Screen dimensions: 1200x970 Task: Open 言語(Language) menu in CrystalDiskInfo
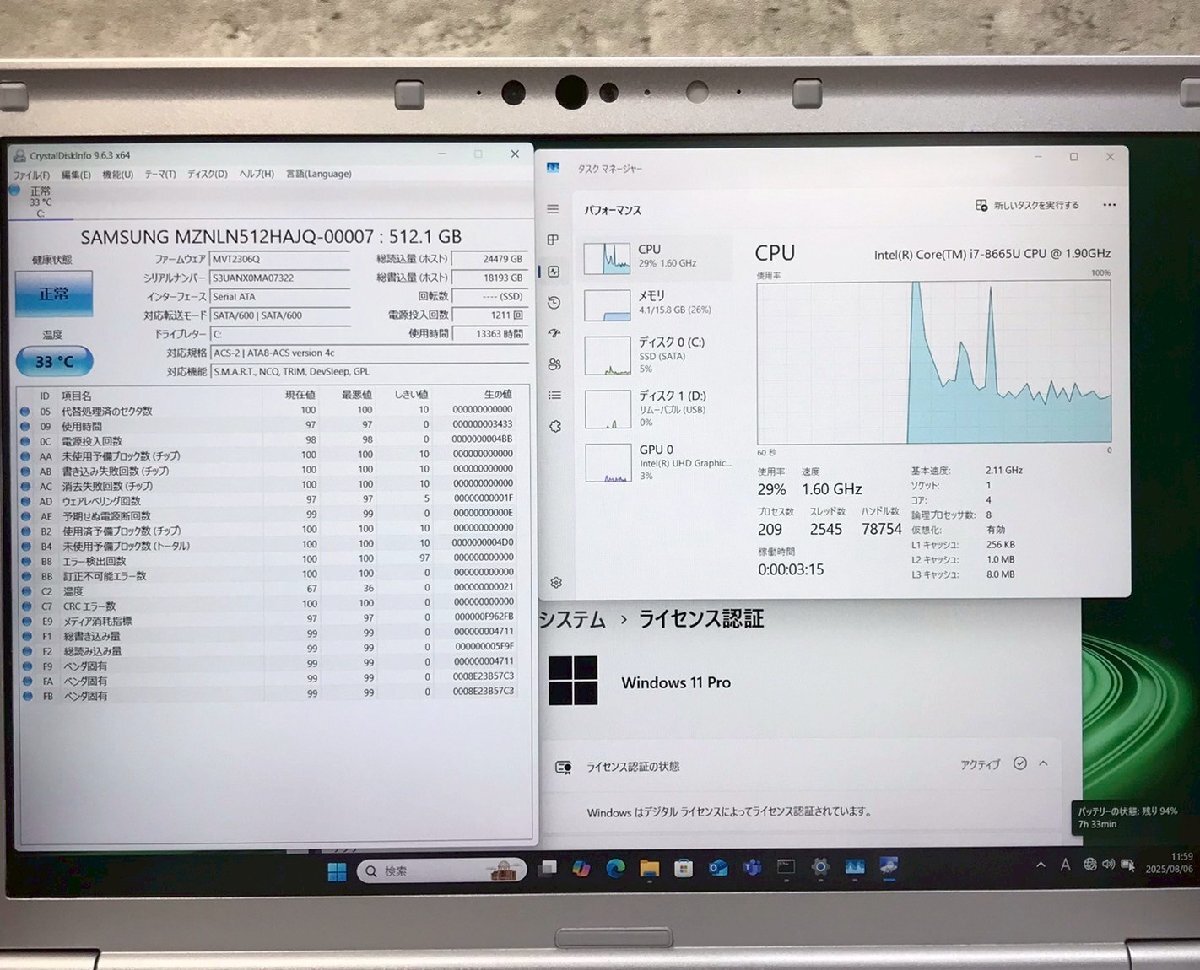pyautogui.click(x=319, y=174)
